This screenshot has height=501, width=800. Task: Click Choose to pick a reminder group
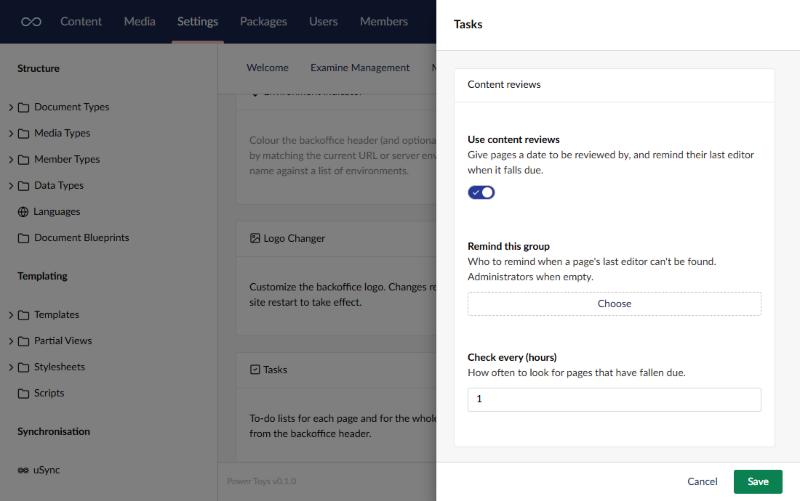click(x=614, y=304)
